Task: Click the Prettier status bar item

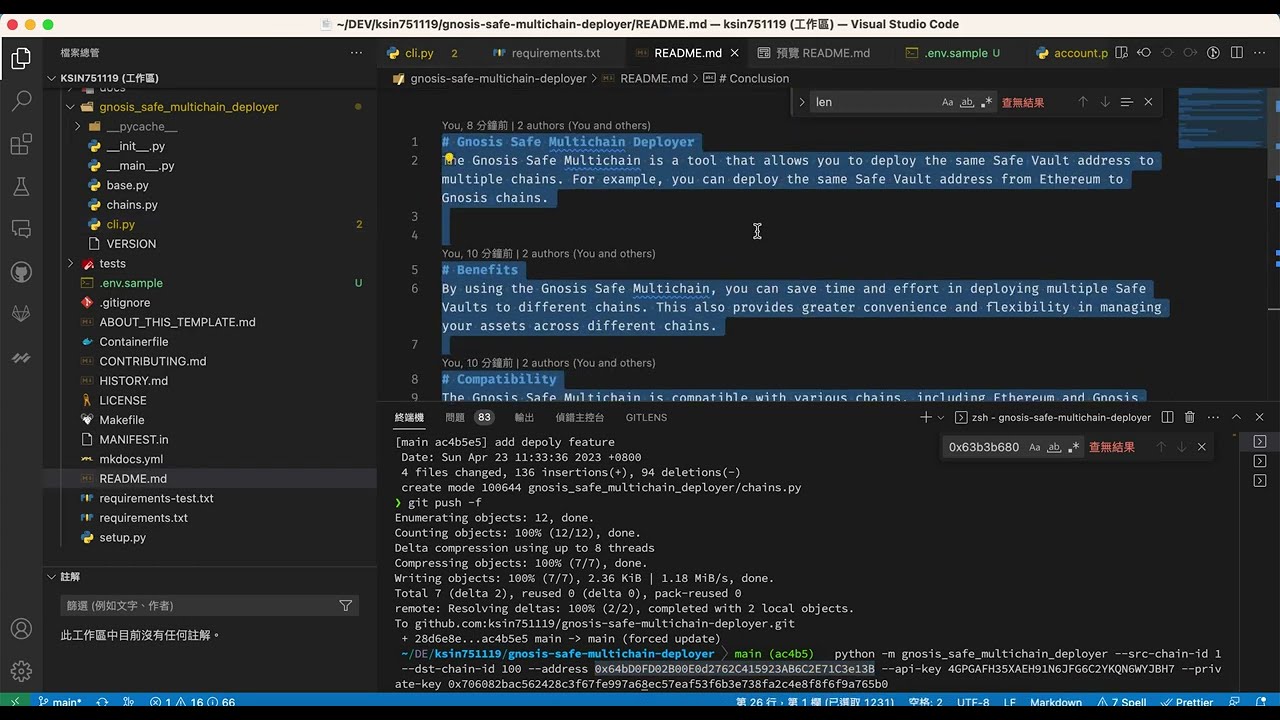Action: point(1187,702)
